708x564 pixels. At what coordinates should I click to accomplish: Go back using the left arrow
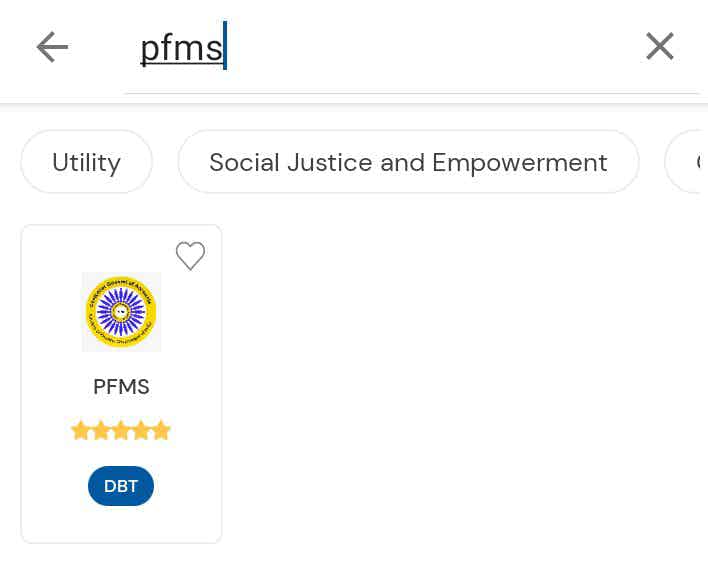(x=52, y=47)
